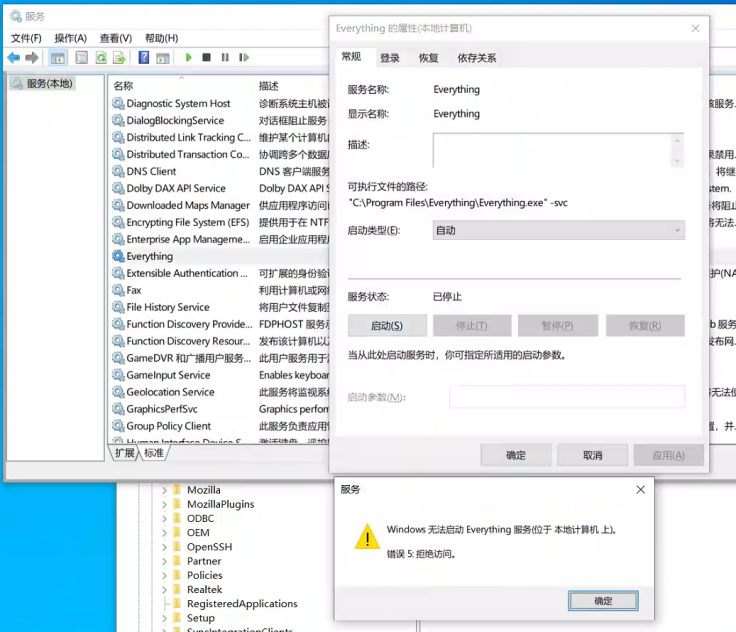Screen dimensions: 736x632
Task: Open the Properties sheet toolbar icon
Action: 82,58
